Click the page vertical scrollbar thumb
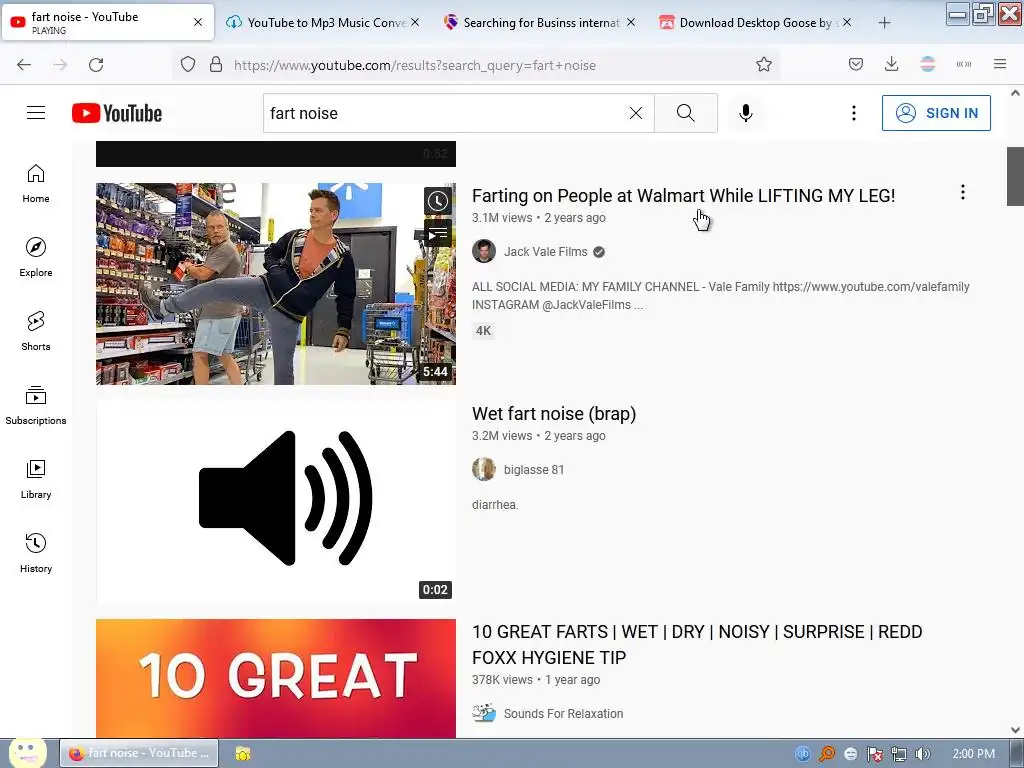Viewport: 1024px width, 768px height. [x=1015, y=176]
